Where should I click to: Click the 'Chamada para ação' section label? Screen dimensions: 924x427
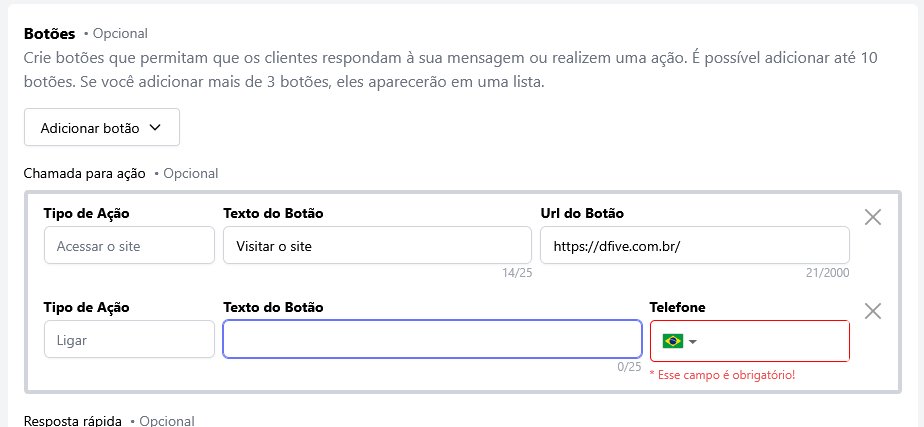[85, 173]
